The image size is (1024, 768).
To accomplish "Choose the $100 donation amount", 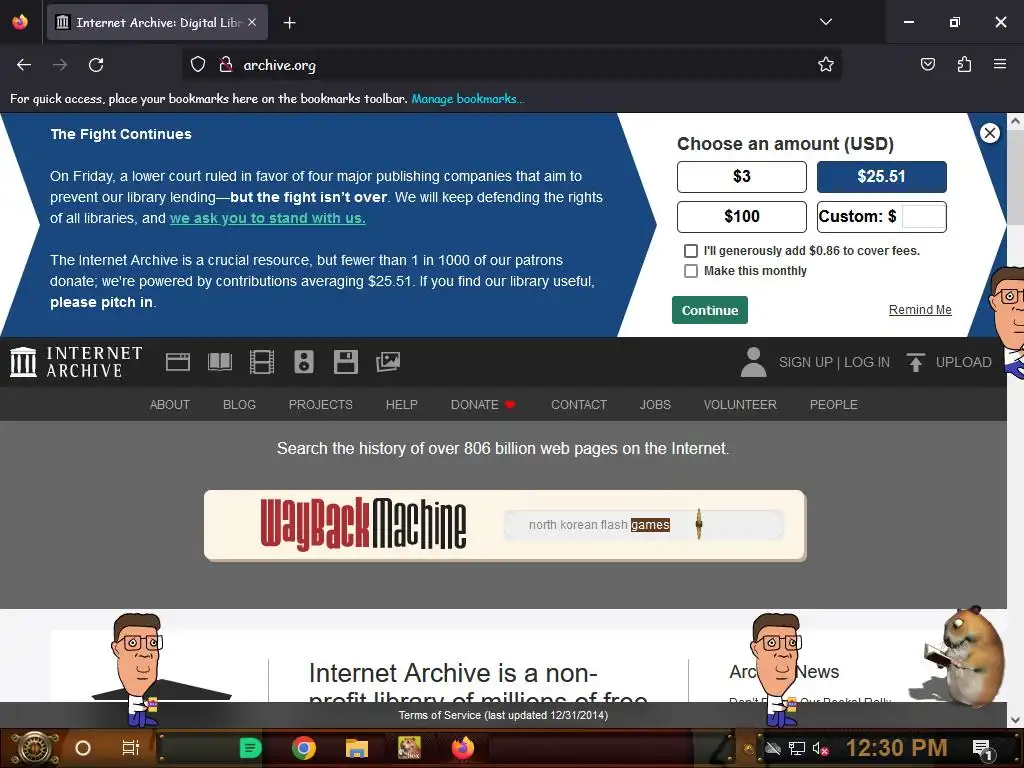I will pos(741,217).
